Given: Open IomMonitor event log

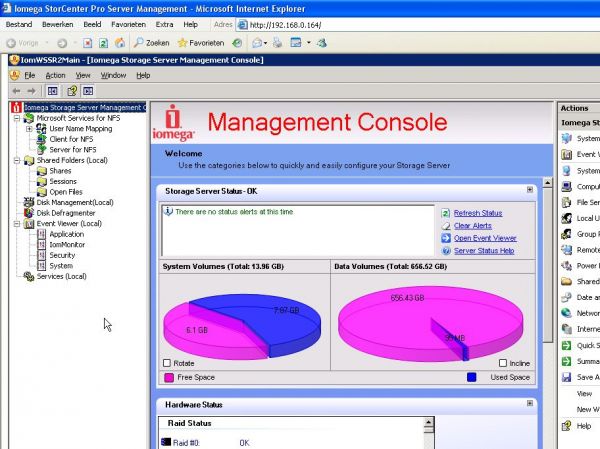Looking at the screenshot, I should click(67, 245).
